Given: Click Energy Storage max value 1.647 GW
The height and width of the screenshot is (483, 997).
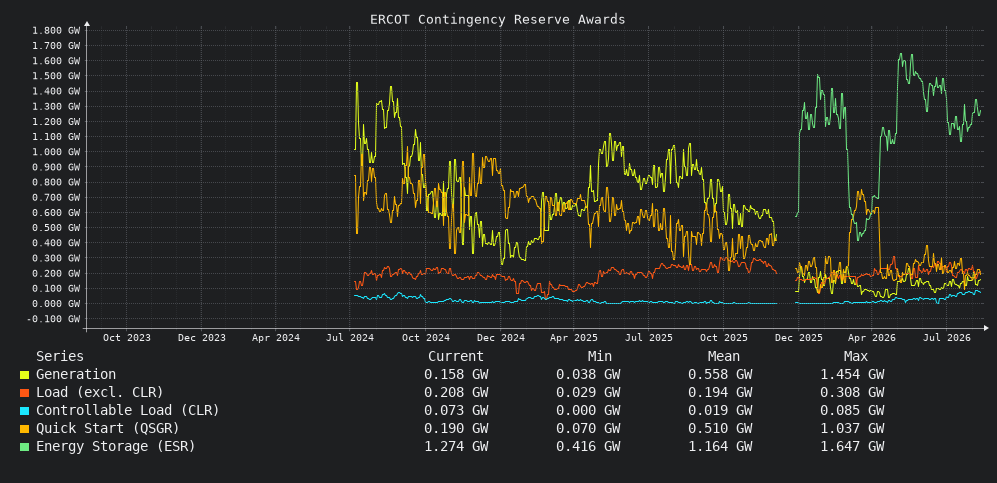Looking at the screenshot, I should 852,446.
